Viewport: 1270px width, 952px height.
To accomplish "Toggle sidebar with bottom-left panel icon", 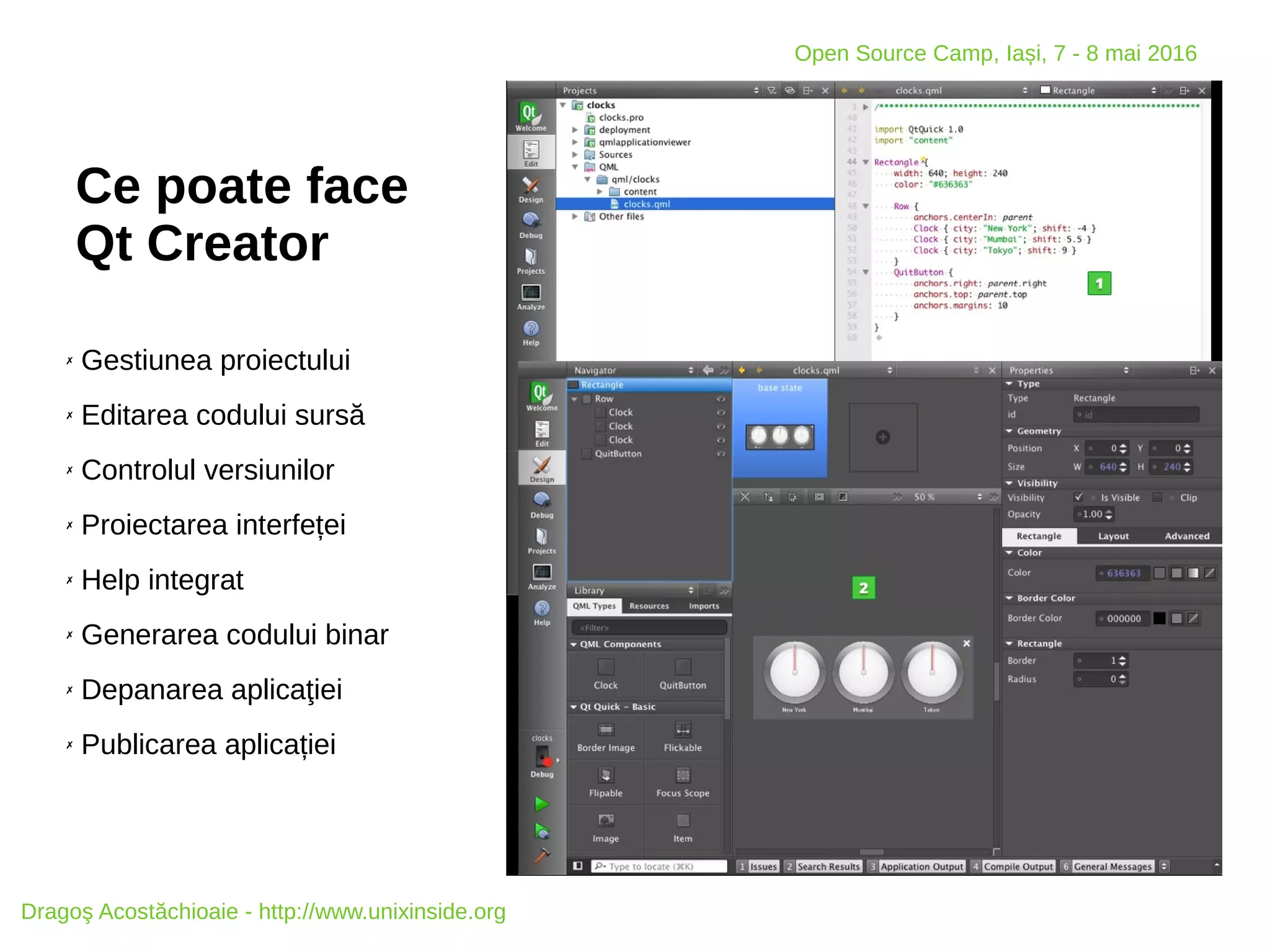I will pos(577,866).
